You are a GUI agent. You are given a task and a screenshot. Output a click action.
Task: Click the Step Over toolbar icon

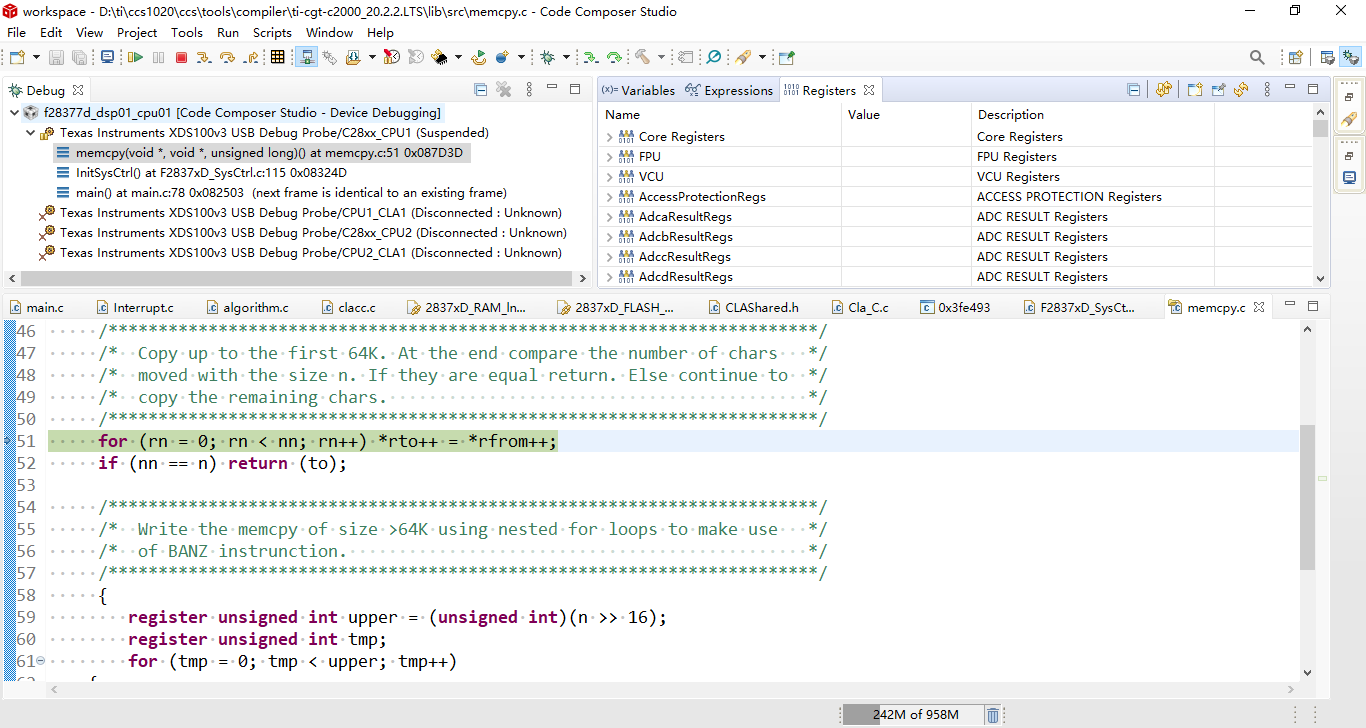pyautogui.click(x=227, y=58)
